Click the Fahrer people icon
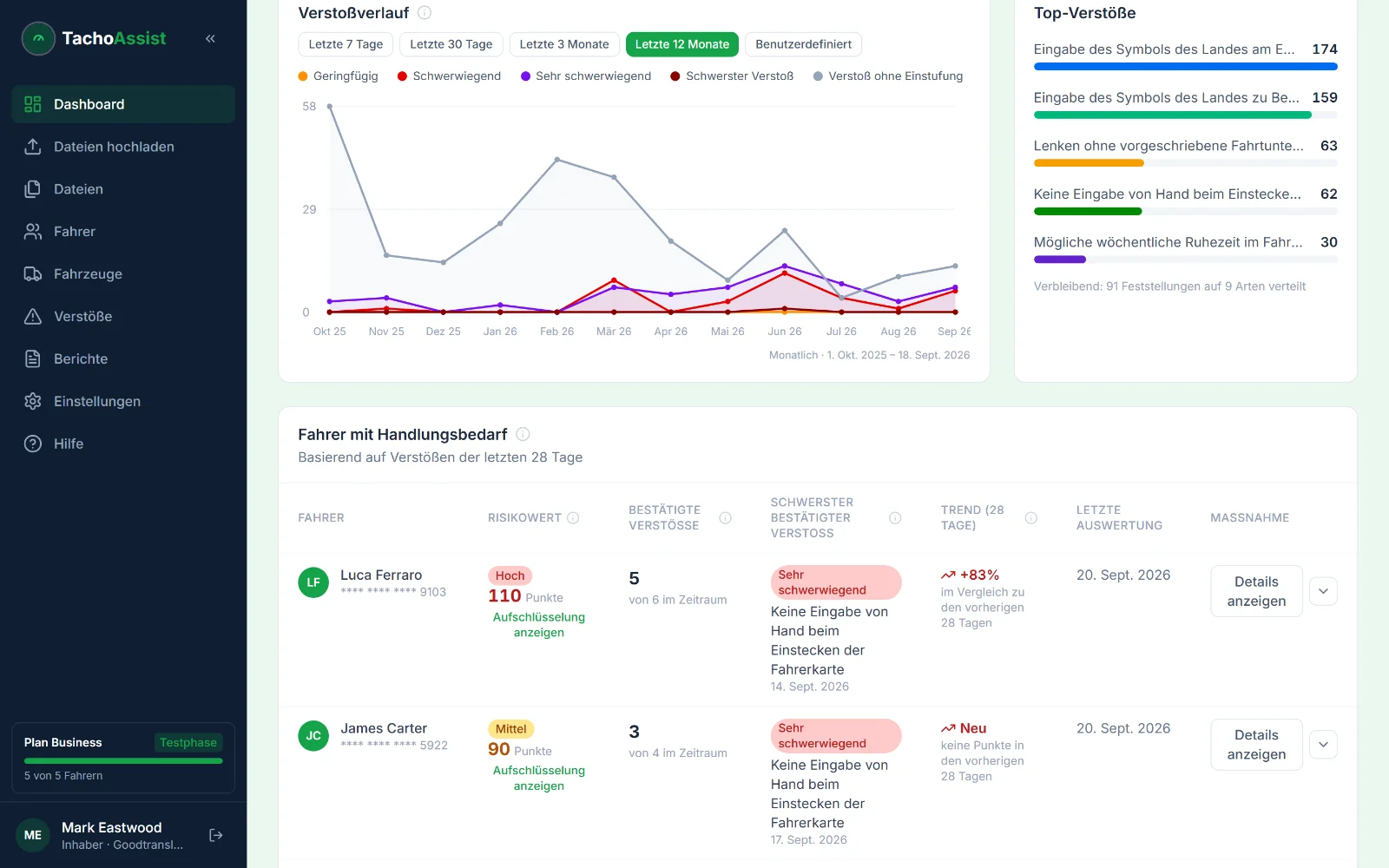 point(33,232)
